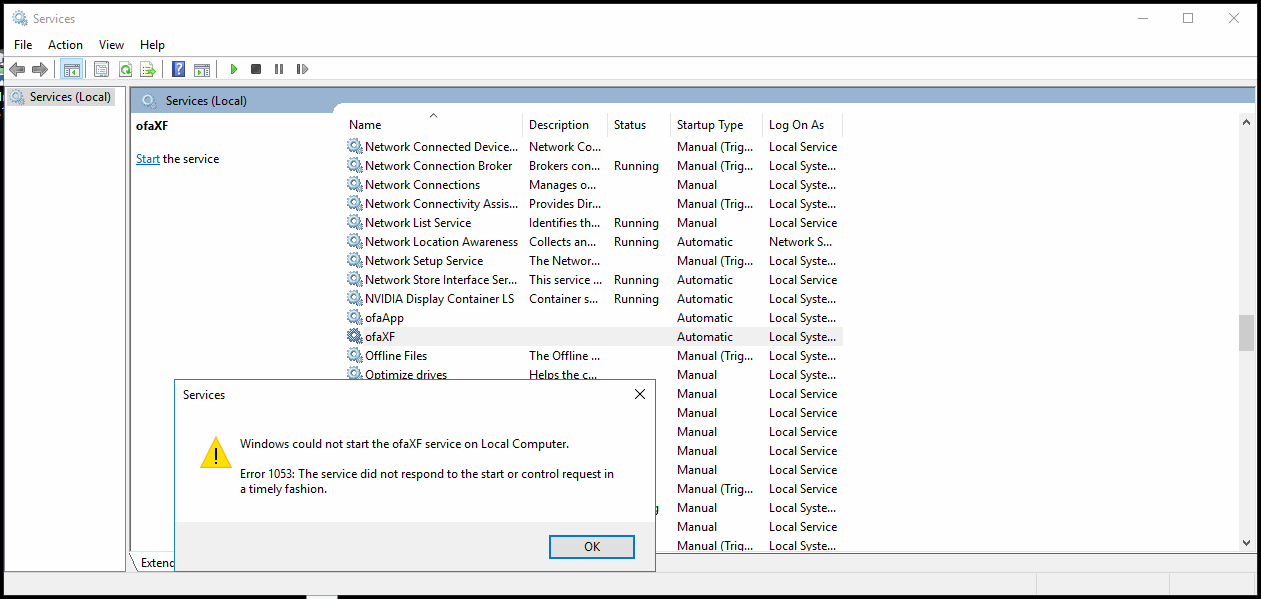Image resolution: width=1261 pixels, height=599 pixels.
Task: Click the Forward navigation arrow
Action: (x=40, y=69)
